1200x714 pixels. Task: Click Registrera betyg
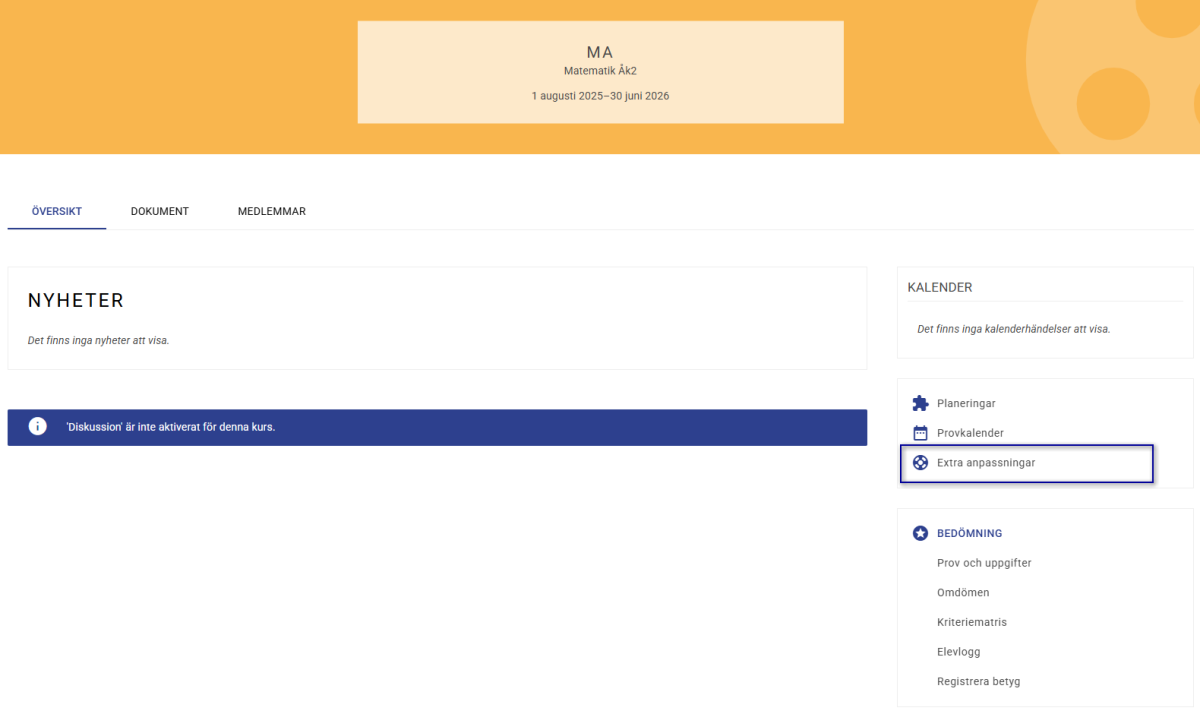coord(978,681)
